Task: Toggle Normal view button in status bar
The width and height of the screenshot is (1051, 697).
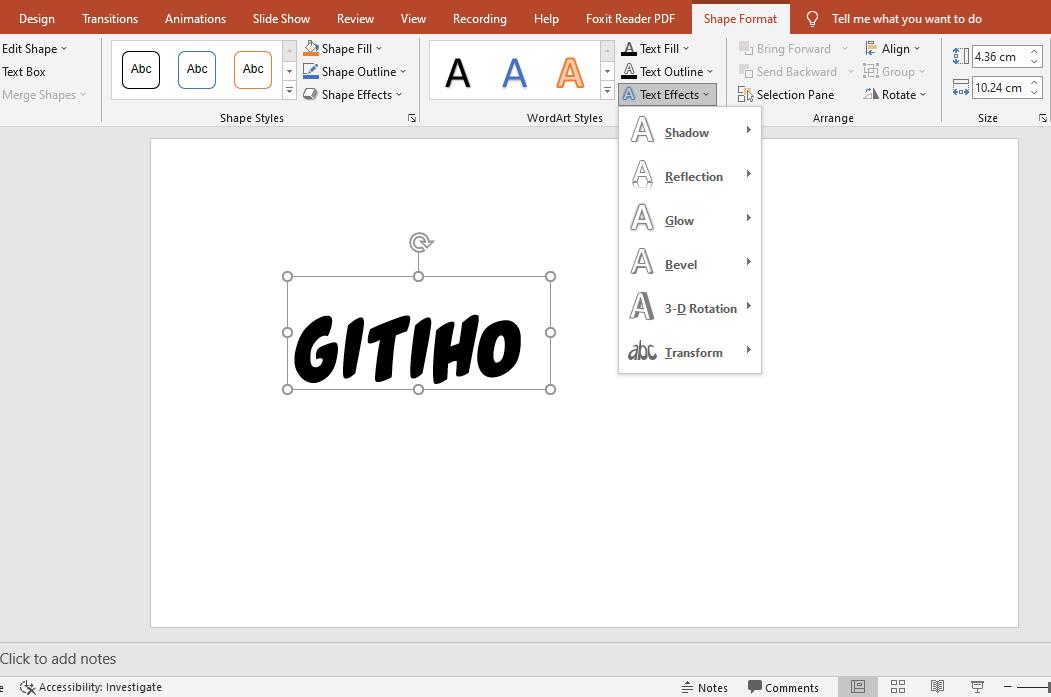Action: pyautogui.click(x=858, y=687)
